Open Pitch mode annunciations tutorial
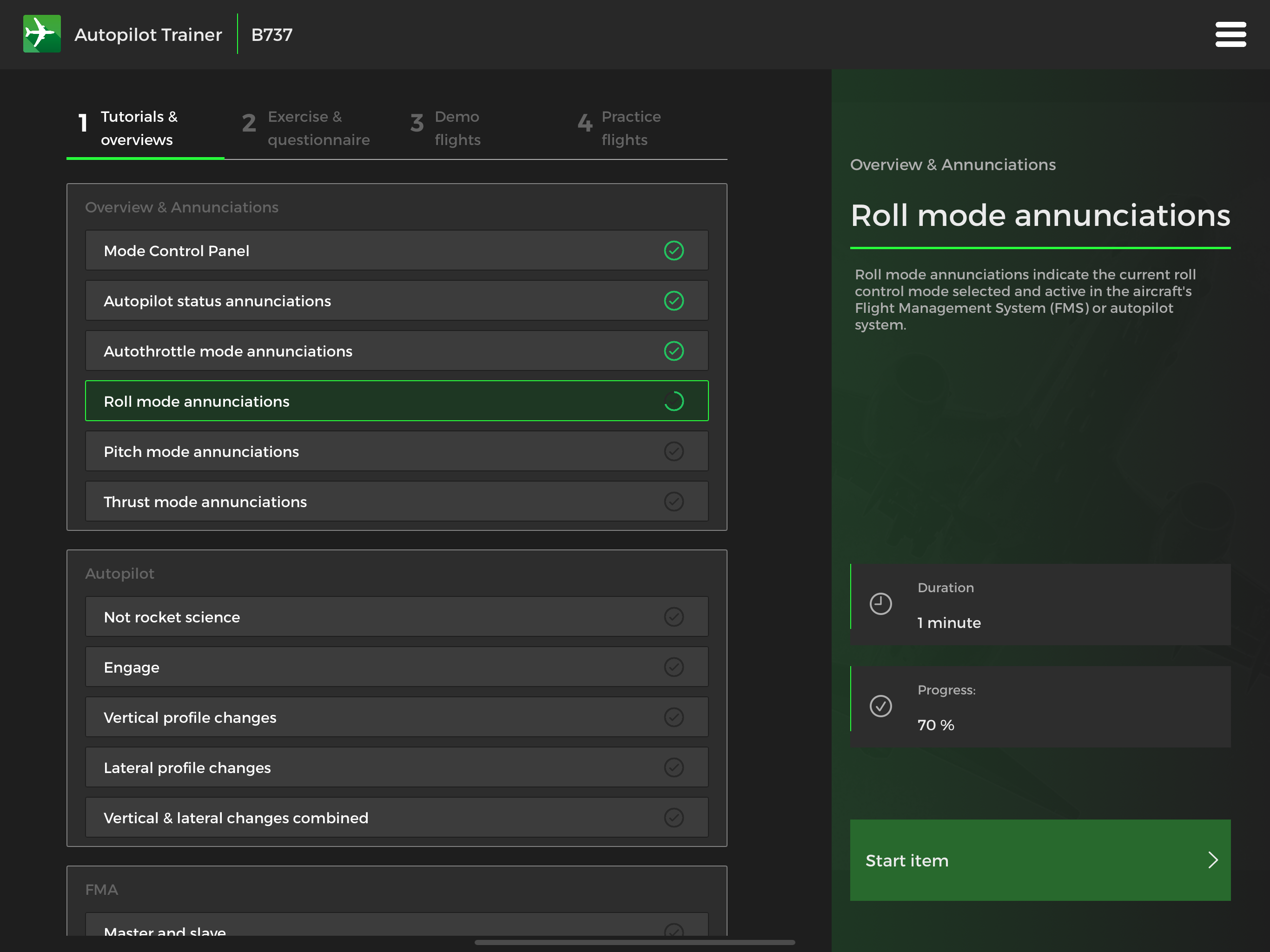The height and width of the screenshot is (952, 1270). point(397,451)
